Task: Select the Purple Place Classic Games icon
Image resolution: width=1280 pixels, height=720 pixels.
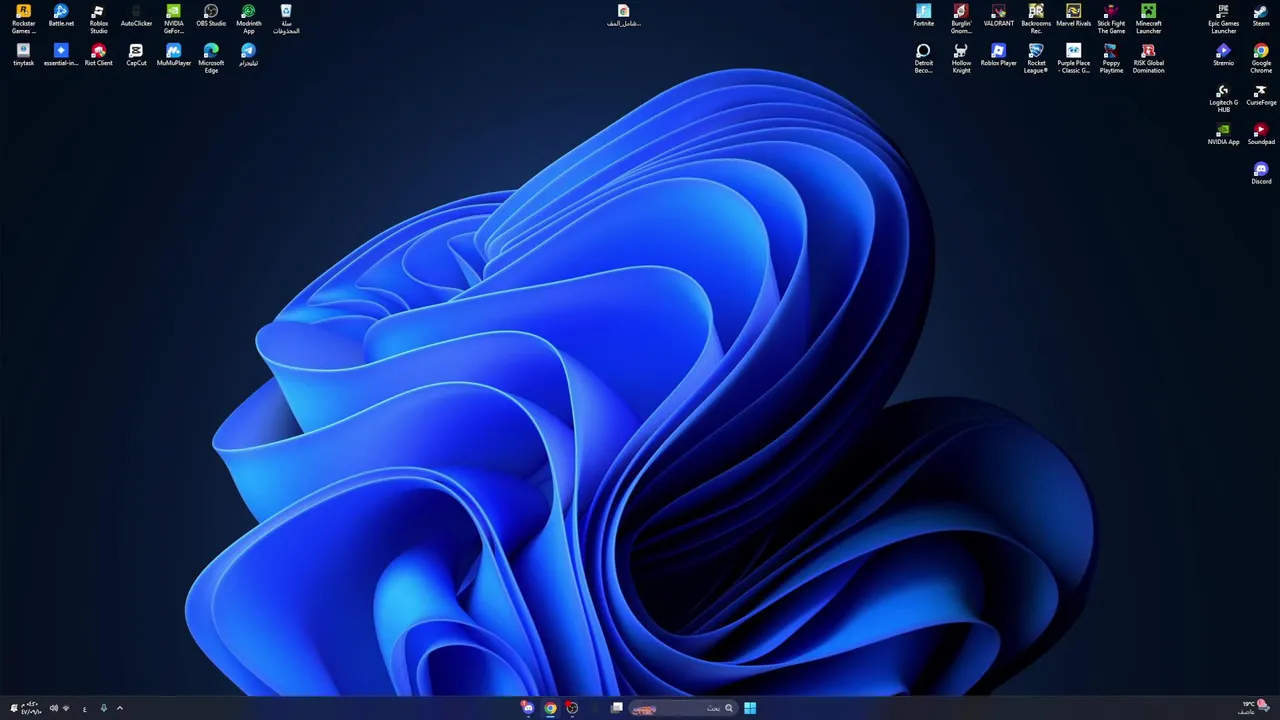Action: tap(1073, 58)
